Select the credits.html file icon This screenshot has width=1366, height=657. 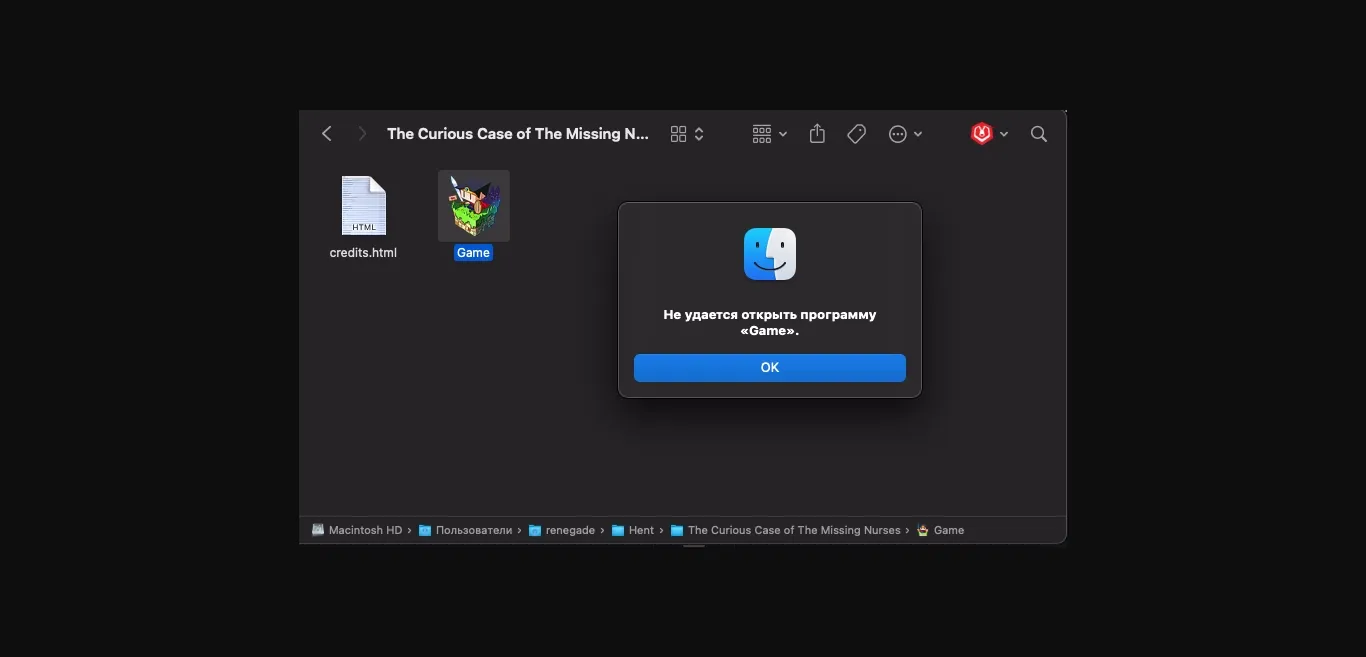coord(363,205)
